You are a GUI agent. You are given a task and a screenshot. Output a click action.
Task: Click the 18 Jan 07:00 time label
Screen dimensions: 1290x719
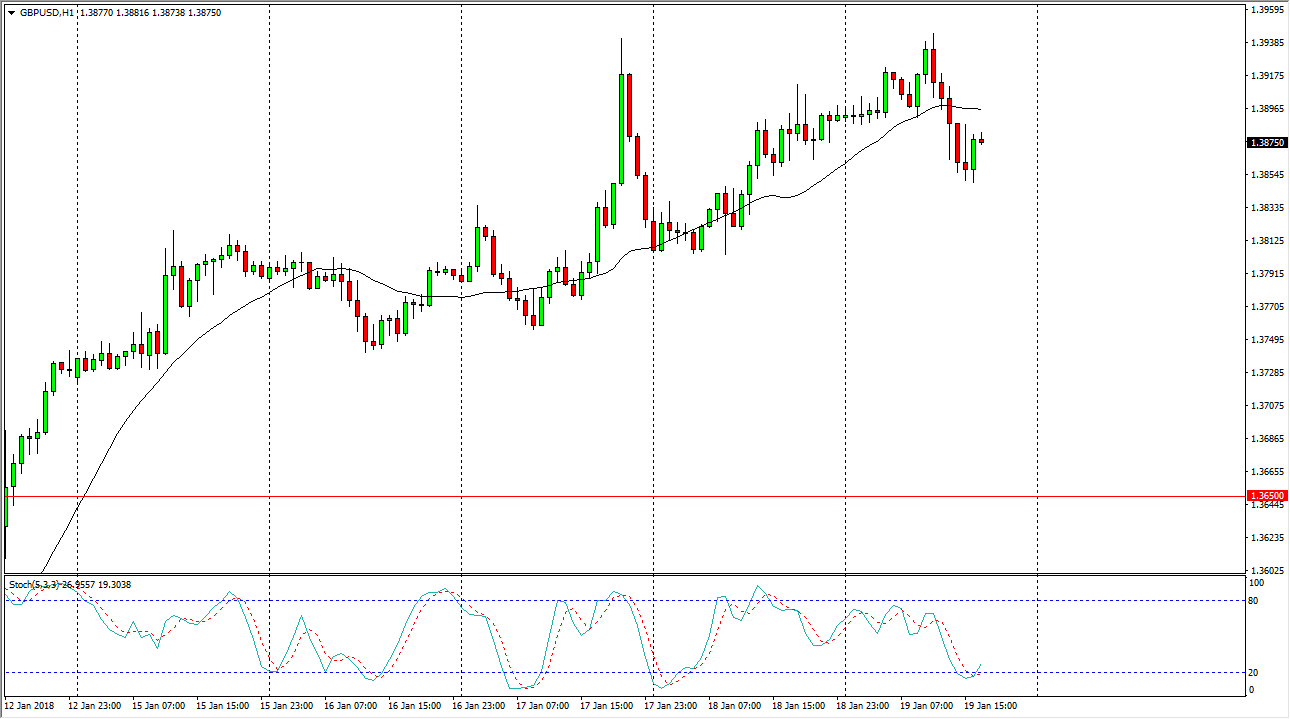pos(734,706)
